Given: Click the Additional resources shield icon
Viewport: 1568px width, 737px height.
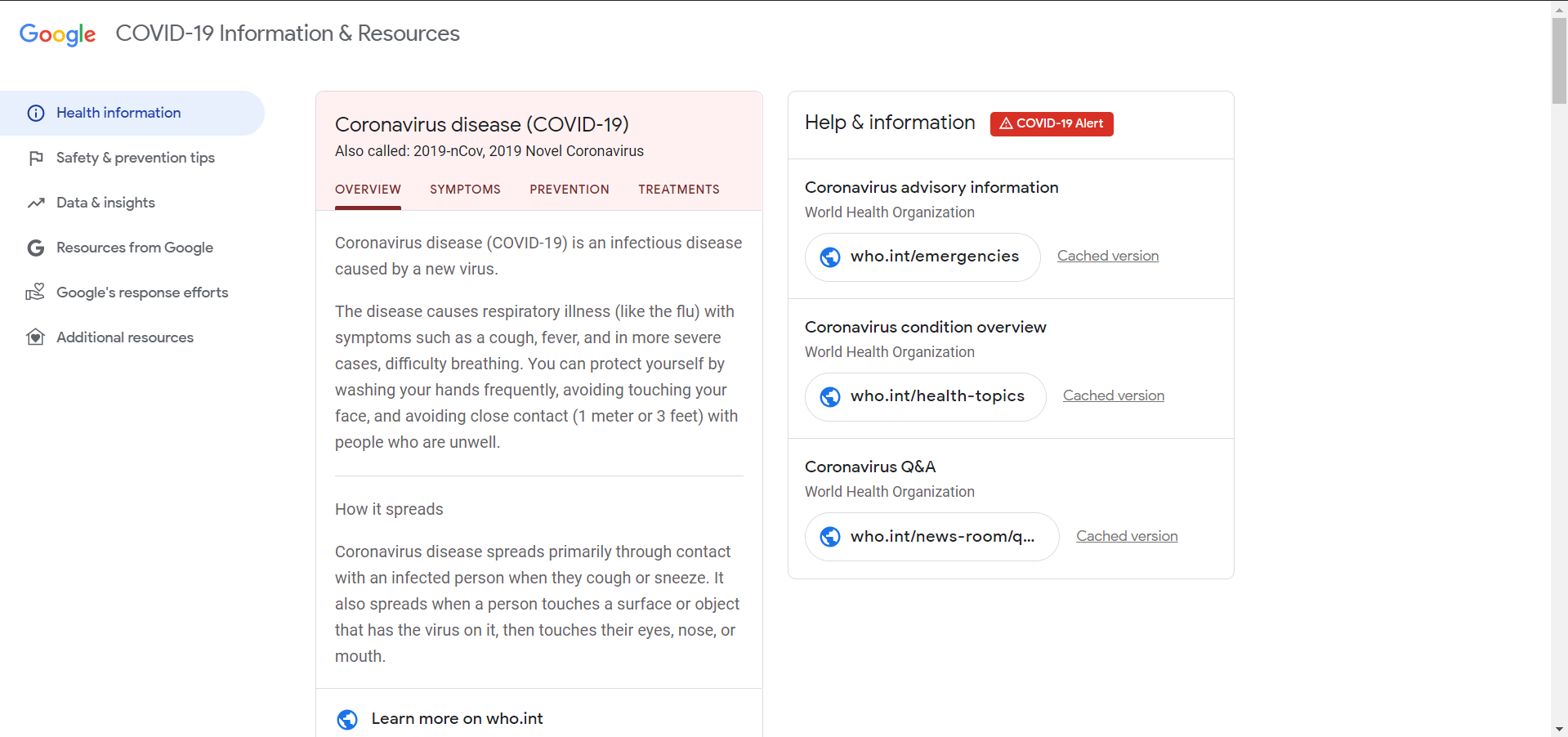Looking at the screenshot, I should point(35,337).
